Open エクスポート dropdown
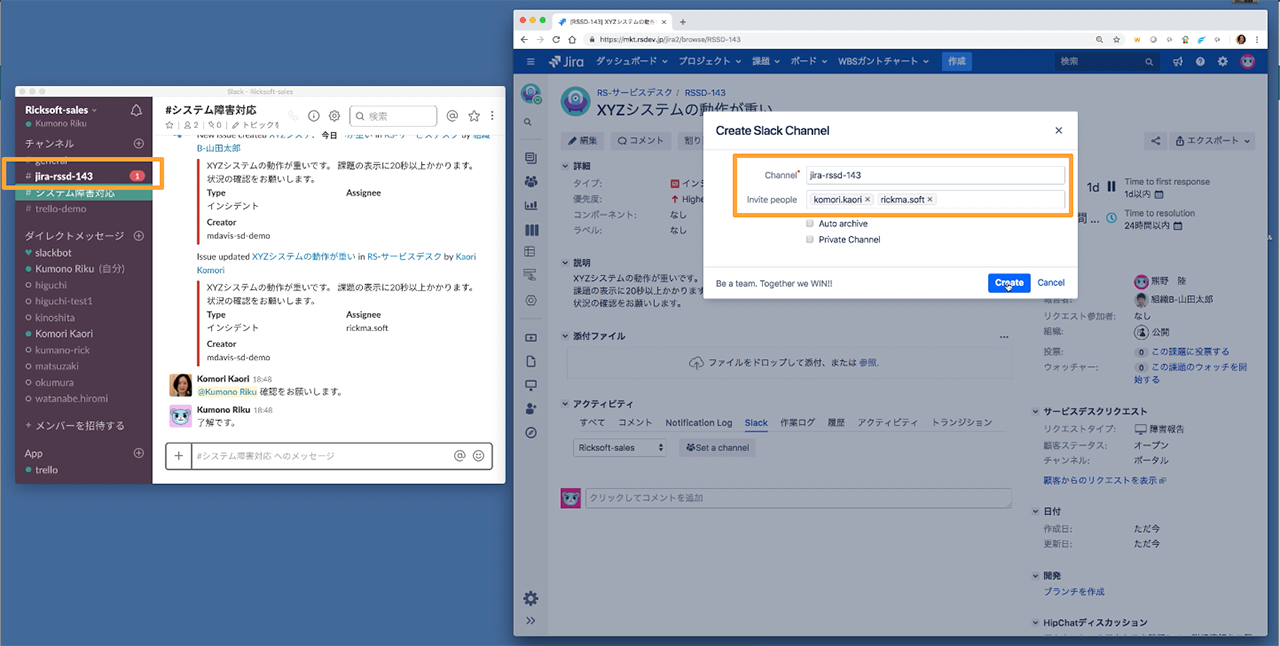 pyautogui.click(x=1214, y=141)
